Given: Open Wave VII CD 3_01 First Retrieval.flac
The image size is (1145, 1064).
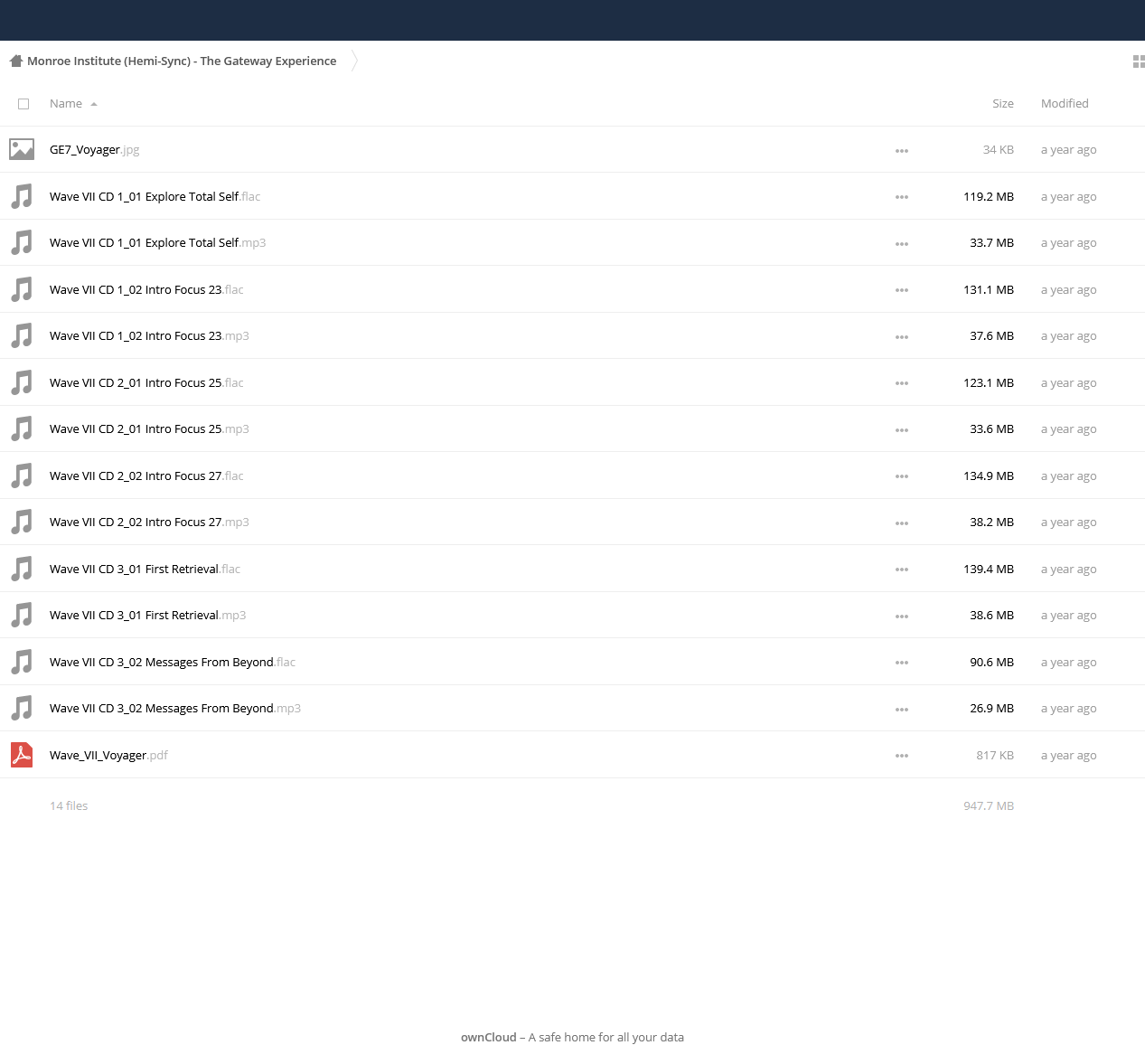Looking at the screenshot, I should coord(145,569).
